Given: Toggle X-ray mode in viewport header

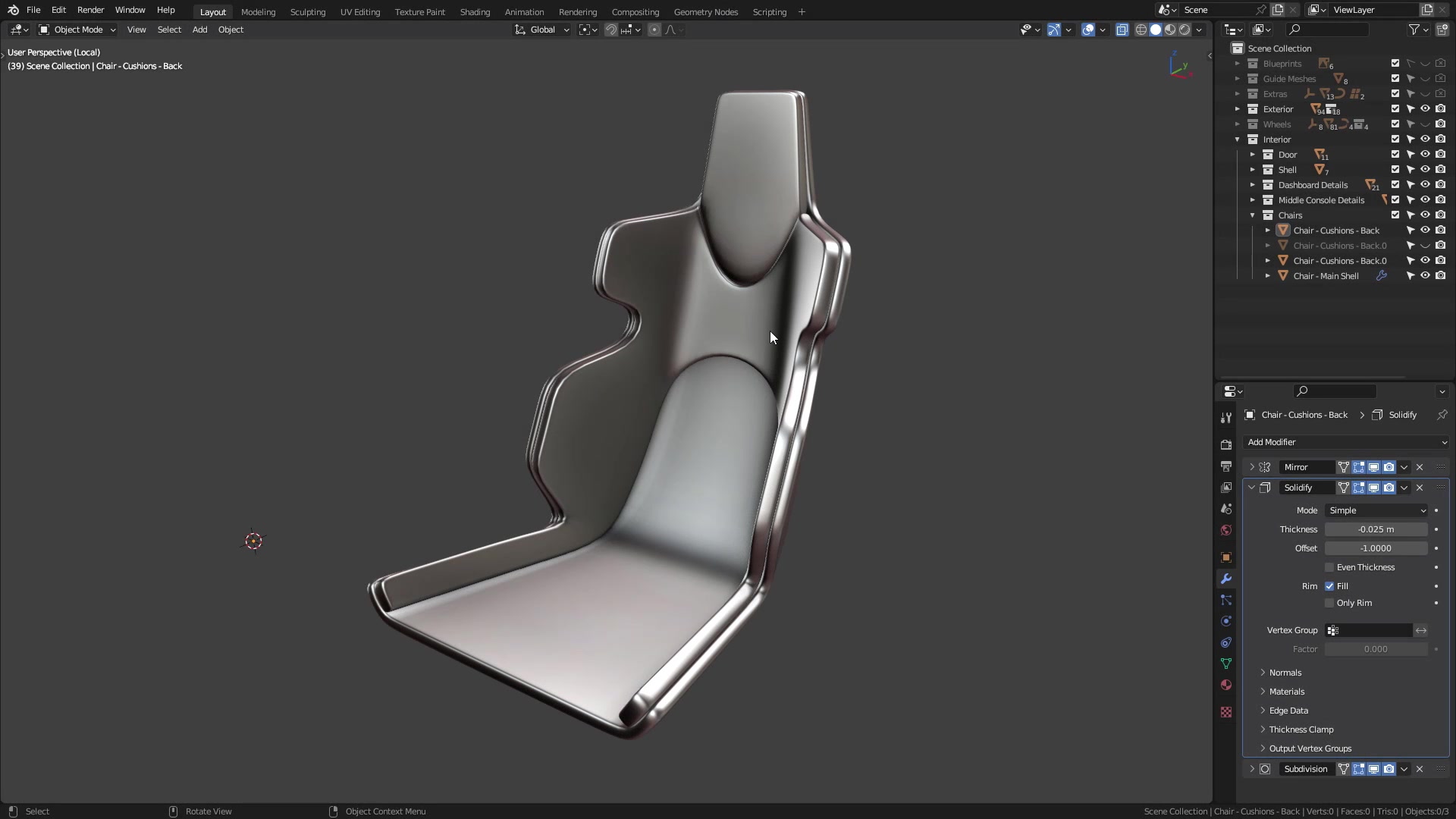Looking at the screenshot, I should (1122, 30).
